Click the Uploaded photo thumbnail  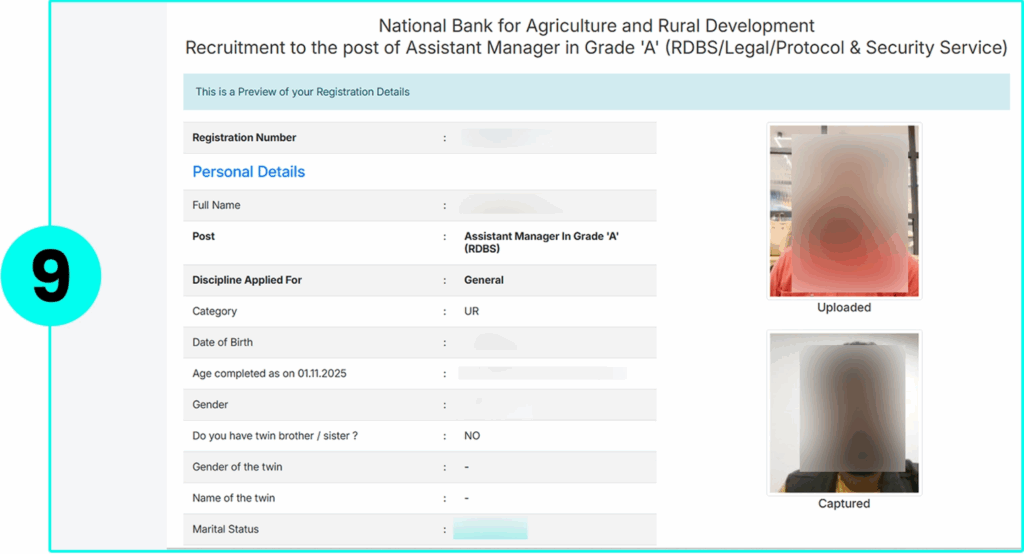(844, 211)
